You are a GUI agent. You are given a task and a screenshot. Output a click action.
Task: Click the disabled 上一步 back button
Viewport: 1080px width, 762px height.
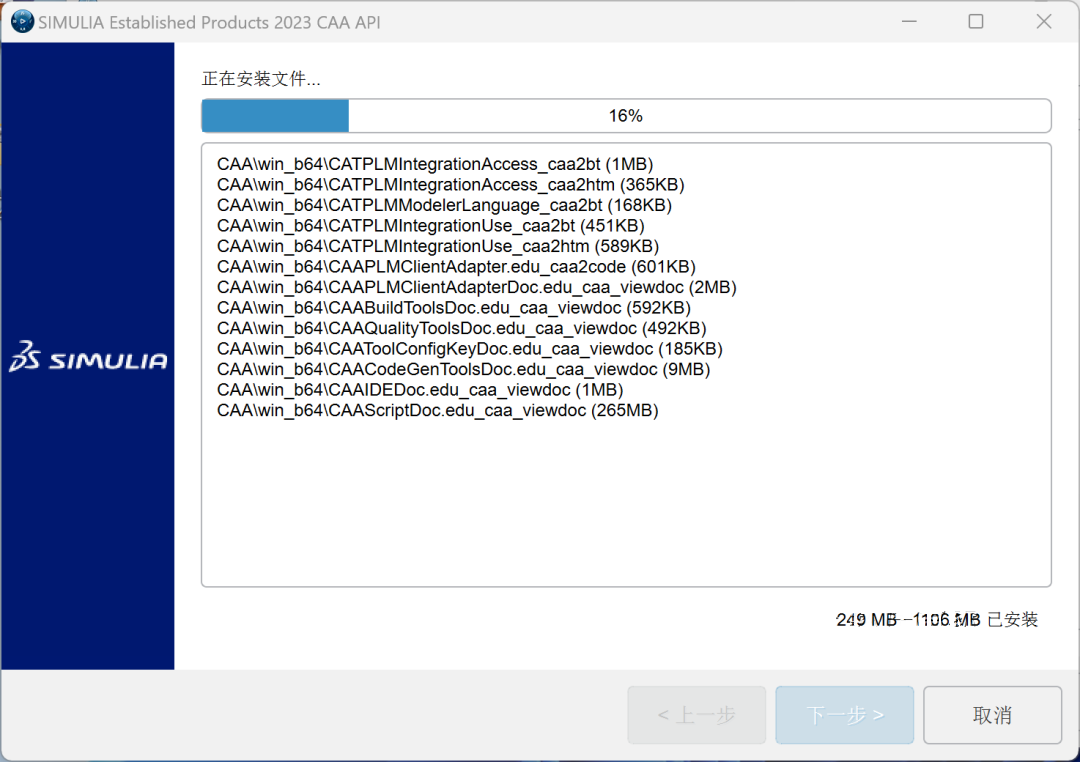coord(696,715)
